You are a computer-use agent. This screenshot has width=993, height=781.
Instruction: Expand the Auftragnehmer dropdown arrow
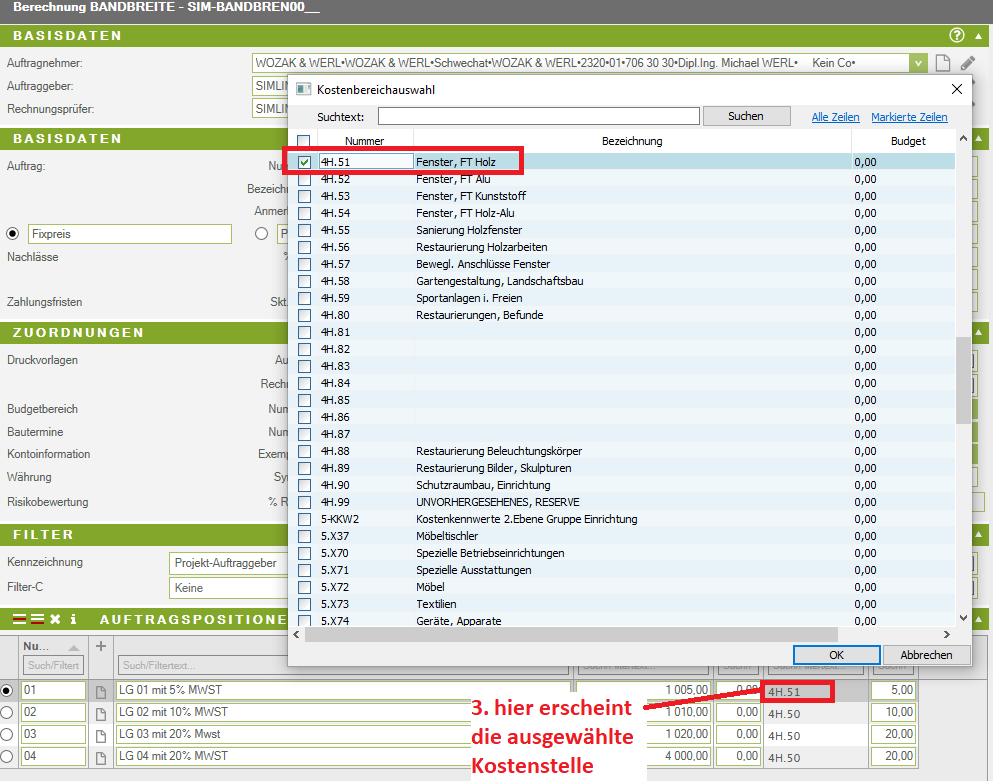(x=918, y=63)
